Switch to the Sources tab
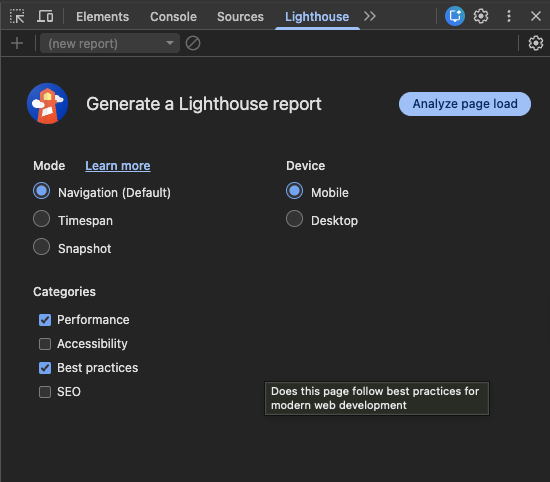The width and height of the screenshot is (550, 482). pyautogui.click(x=240, y=16)
